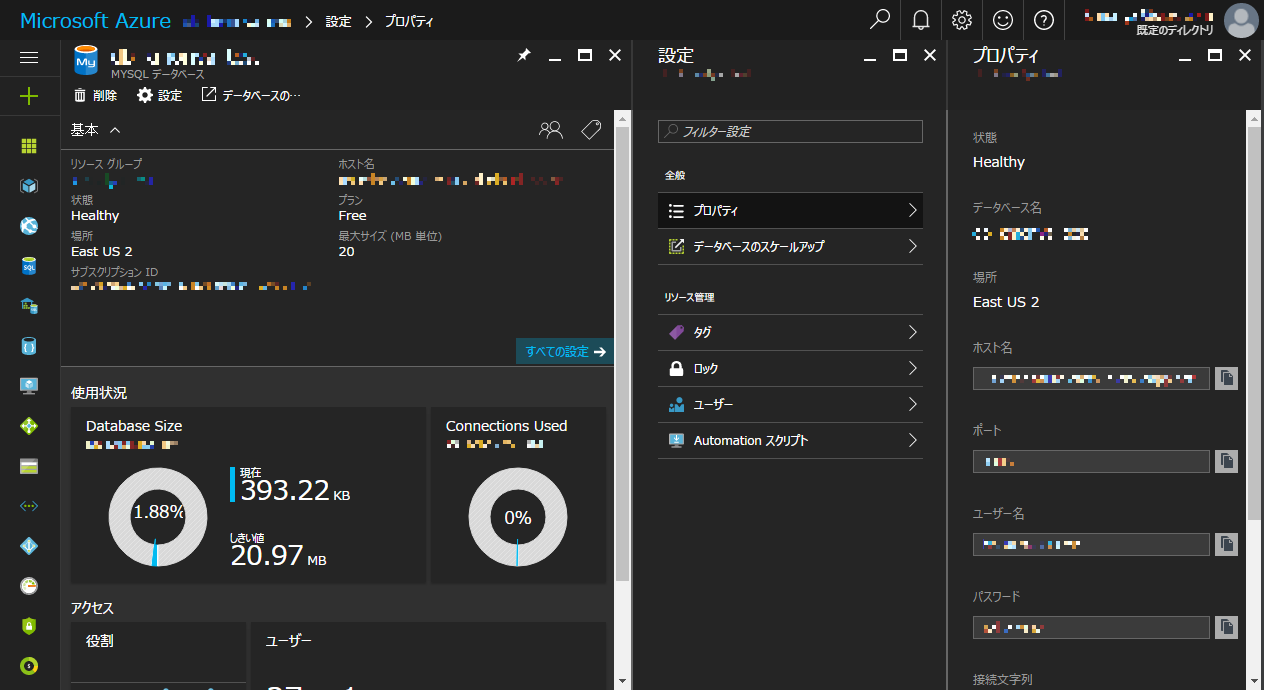Viewport: 1264px width, 690px height.
Task: Copy the ホスト名 value using its copy icon
Action: (x=1227, y=378)
